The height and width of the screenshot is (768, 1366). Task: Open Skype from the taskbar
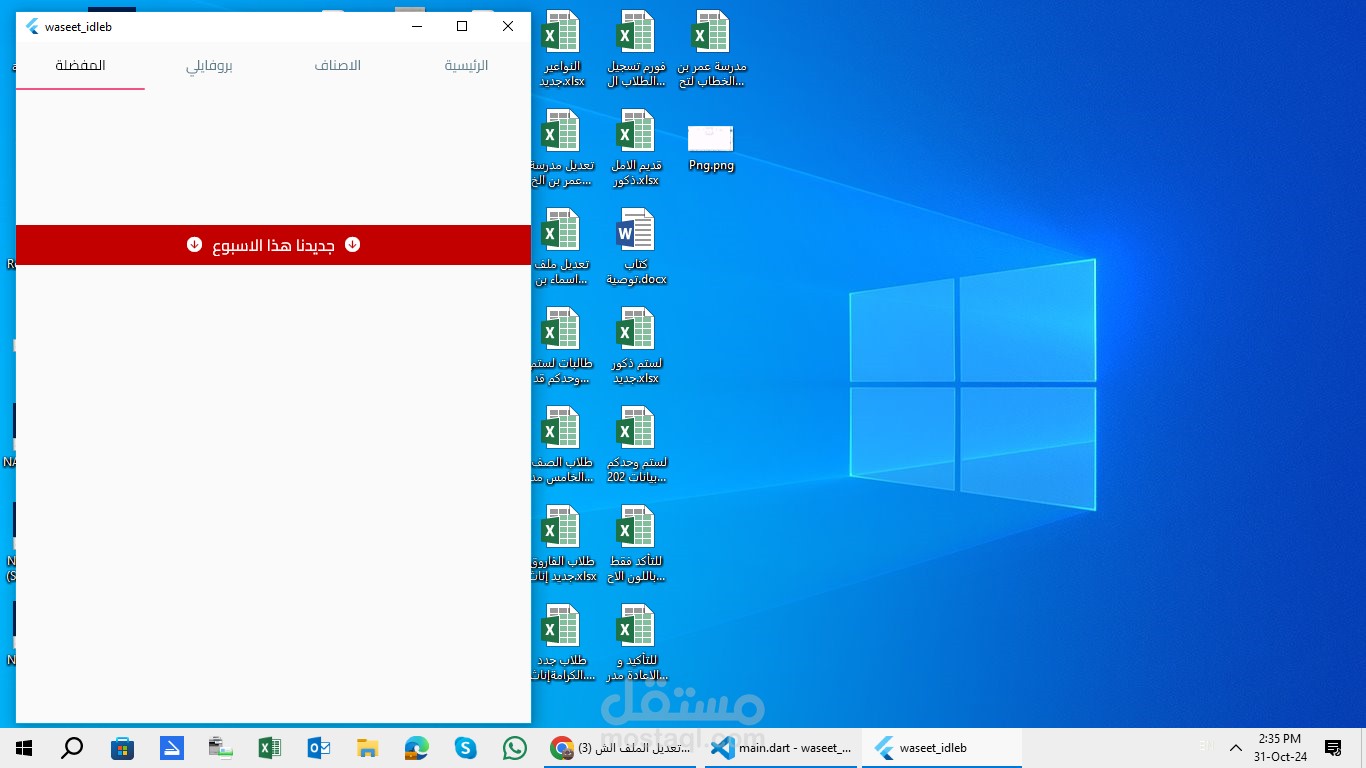pos(465,748)
